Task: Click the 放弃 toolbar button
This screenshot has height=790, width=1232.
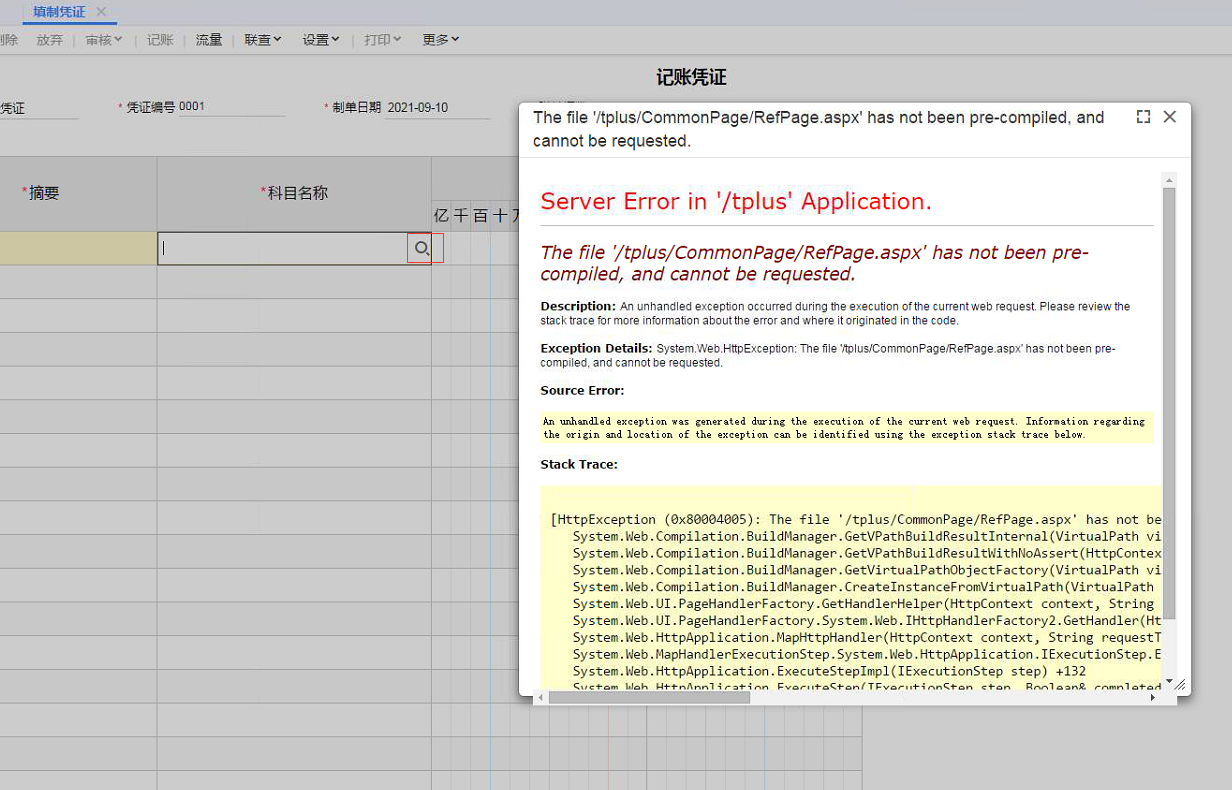Action: tap(50, 40)
